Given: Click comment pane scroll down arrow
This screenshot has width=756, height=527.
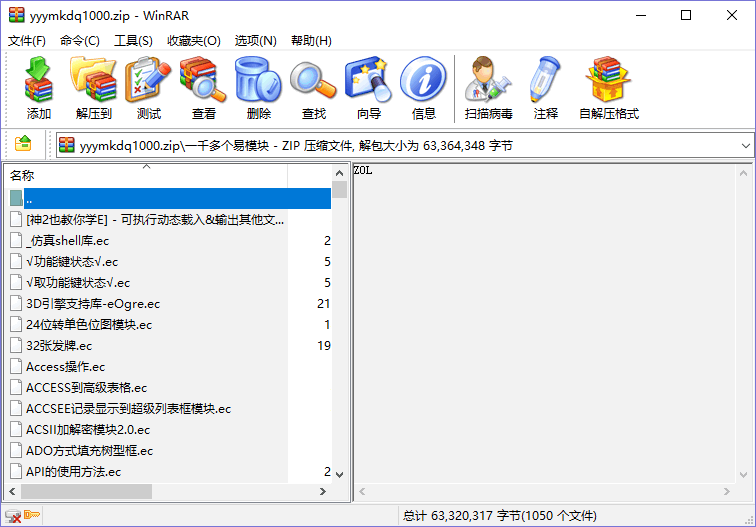Looking at the screenshot, I should click(743, 474).
